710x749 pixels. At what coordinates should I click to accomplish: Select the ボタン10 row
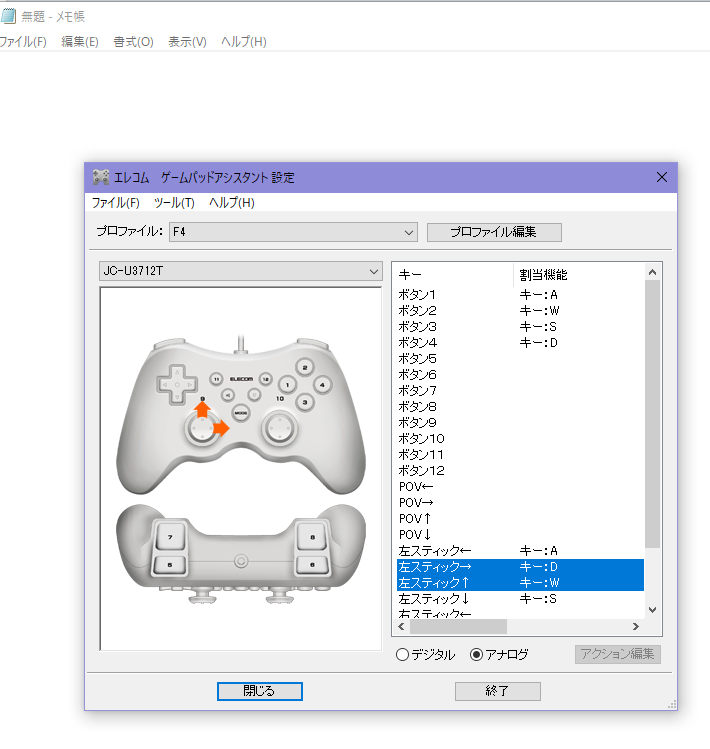coord(520,439)
